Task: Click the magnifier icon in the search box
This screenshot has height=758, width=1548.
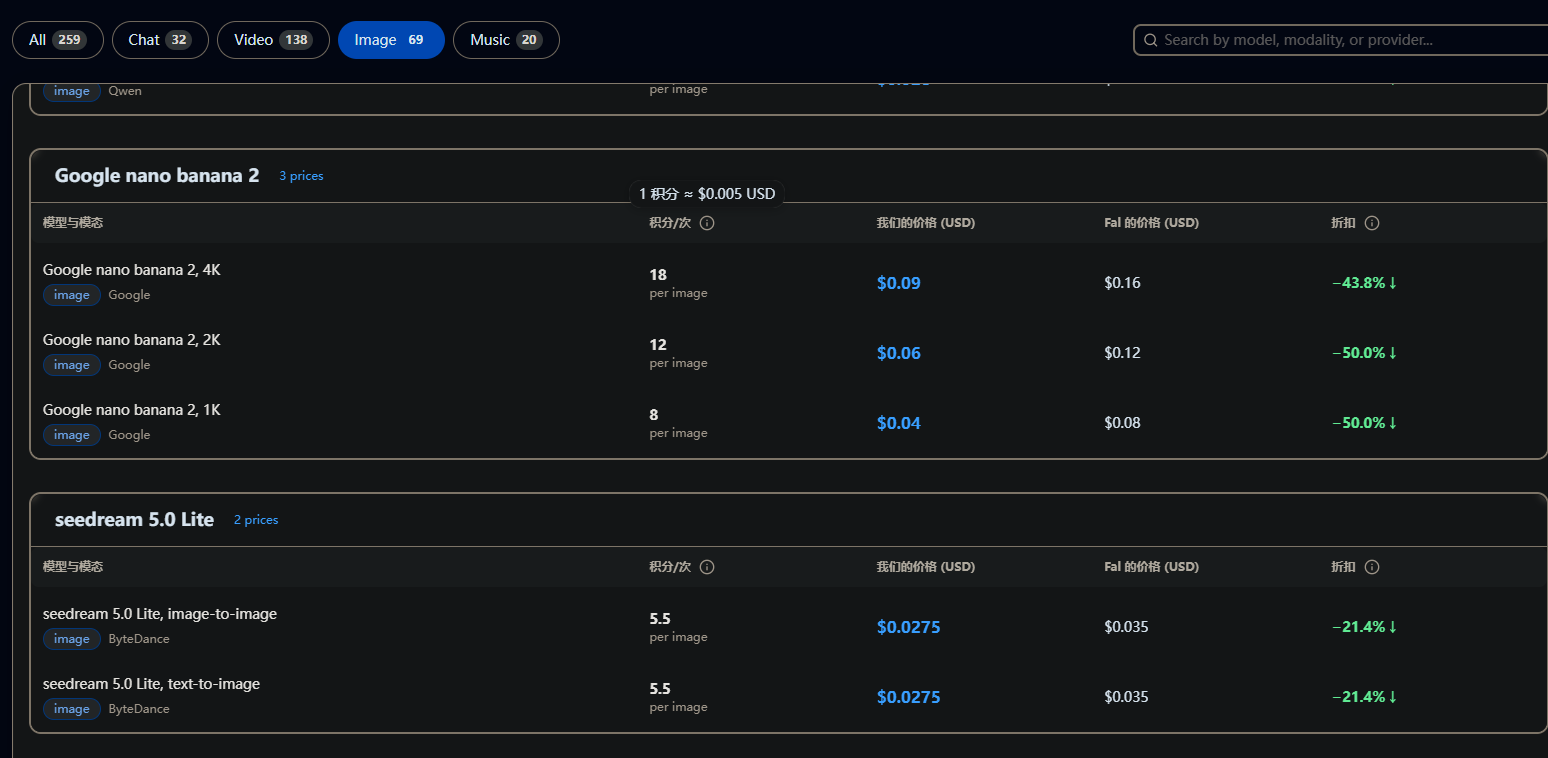Action: (1150, 40)
